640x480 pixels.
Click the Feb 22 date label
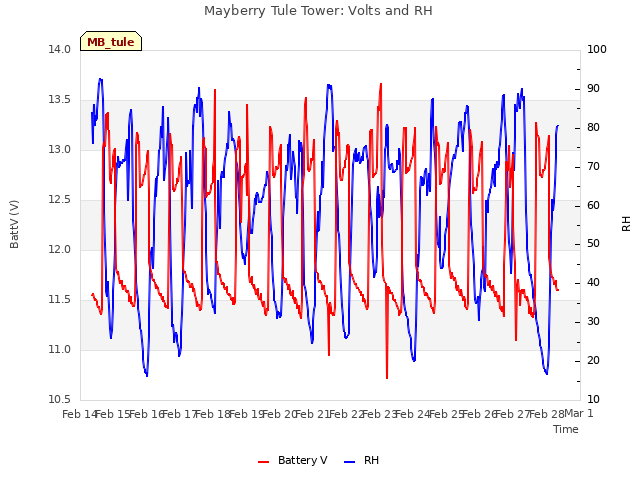tap(346, 414)
